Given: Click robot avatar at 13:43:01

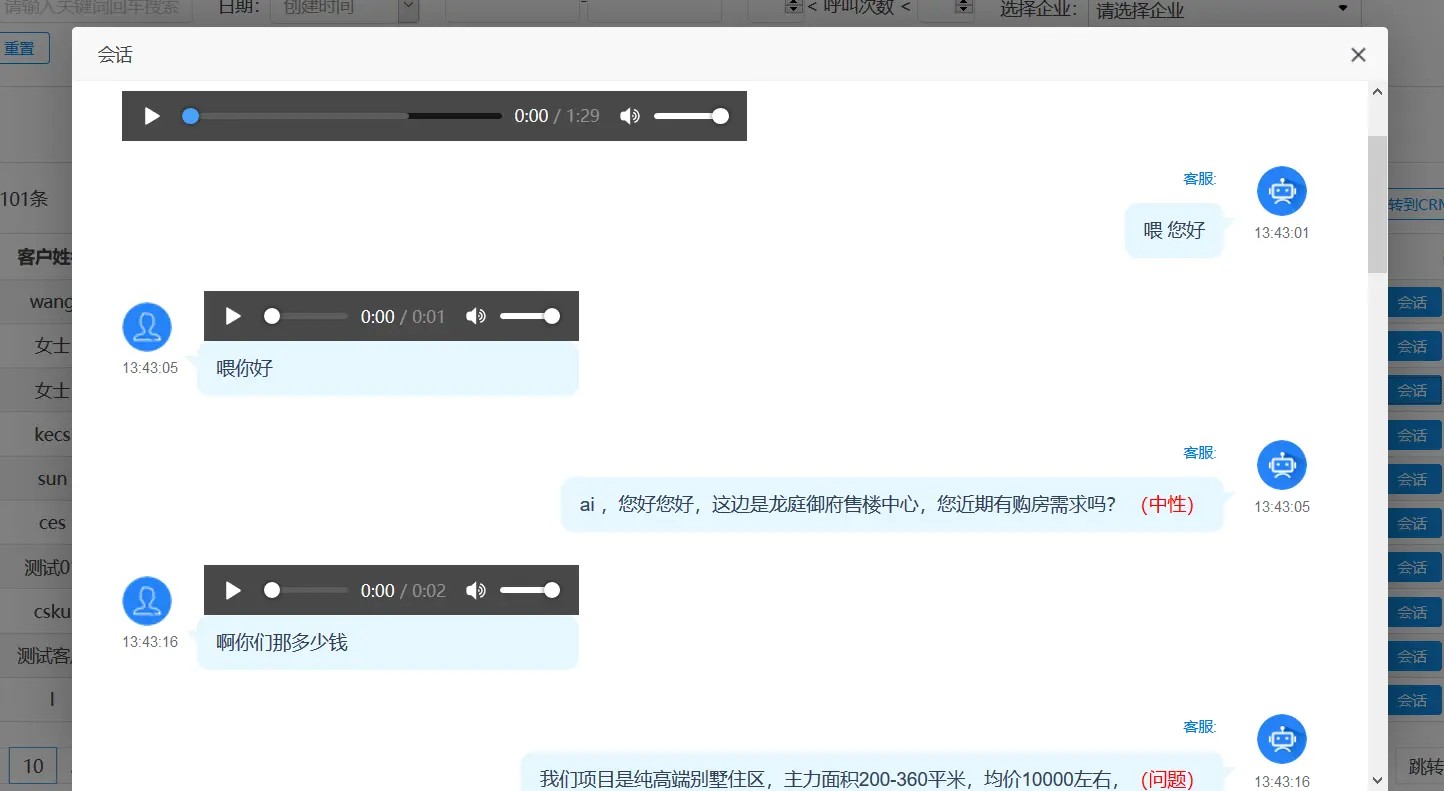Looking at the screenshot, I should 1282,191.
